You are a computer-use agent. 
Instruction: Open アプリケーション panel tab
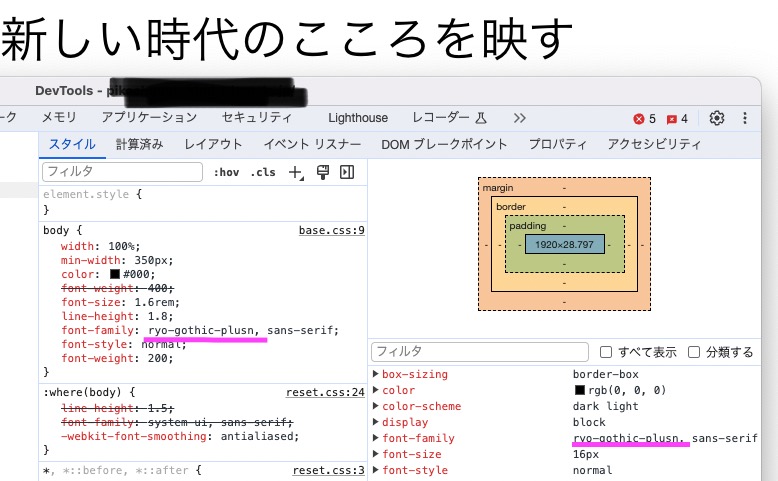click(149, 118)
